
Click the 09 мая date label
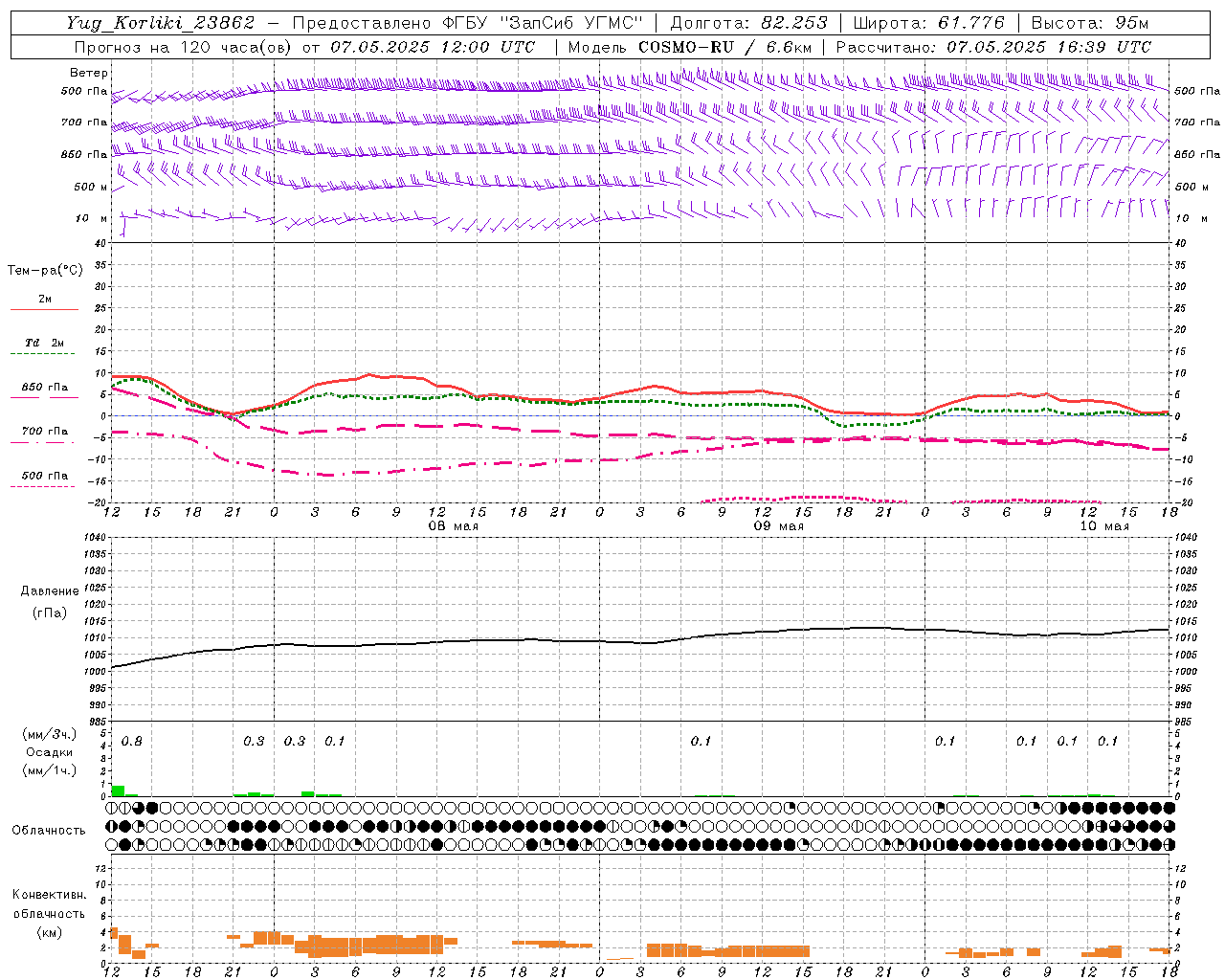click(x=779, y=526)
